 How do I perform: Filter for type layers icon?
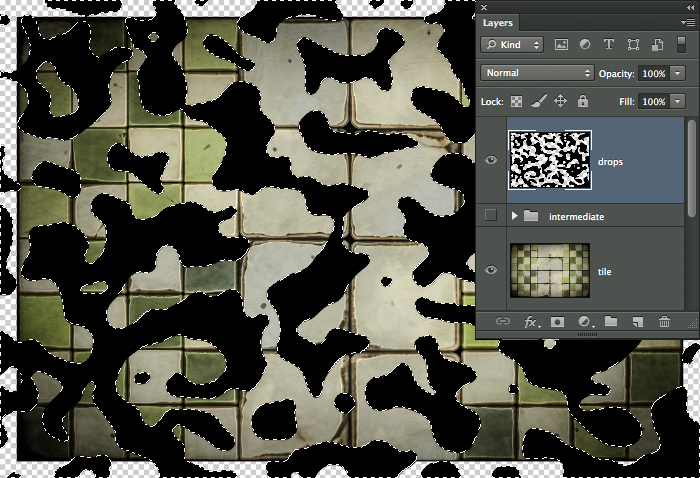(x=608, y=45)
